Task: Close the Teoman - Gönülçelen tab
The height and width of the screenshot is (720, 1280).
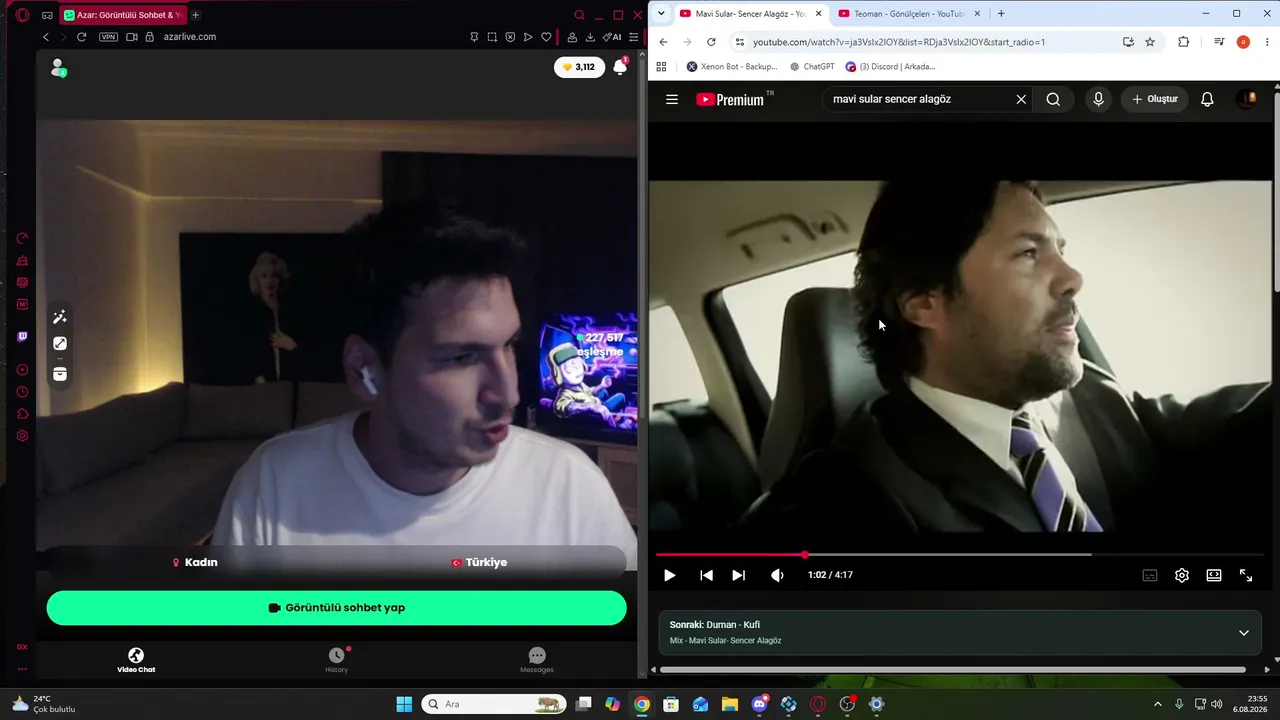Action: (x=977, y=14)
